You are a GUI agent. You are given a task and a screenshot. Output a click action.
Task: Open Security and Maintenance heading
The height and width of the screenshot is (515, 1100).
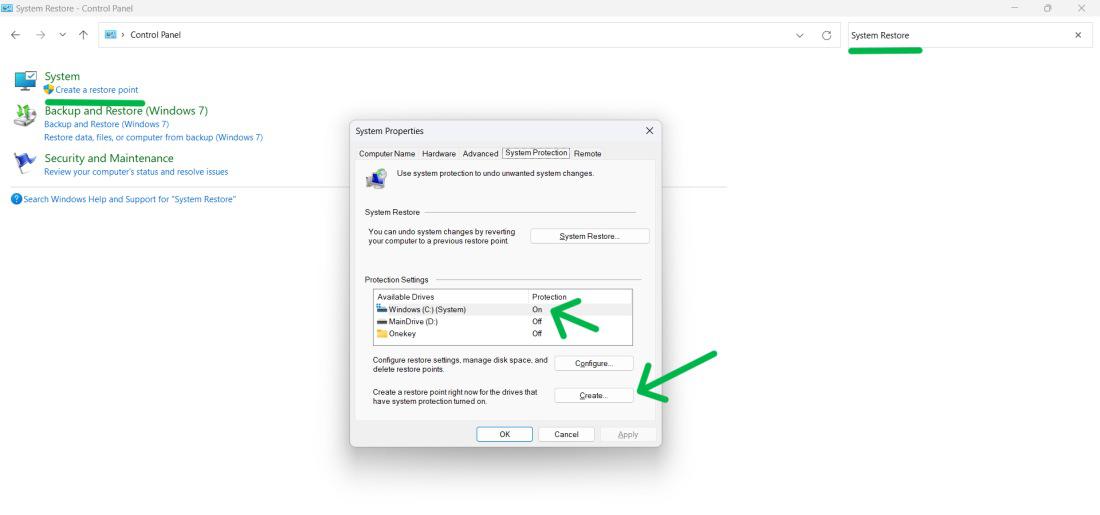pyautogui.click(x=109, y=158)
